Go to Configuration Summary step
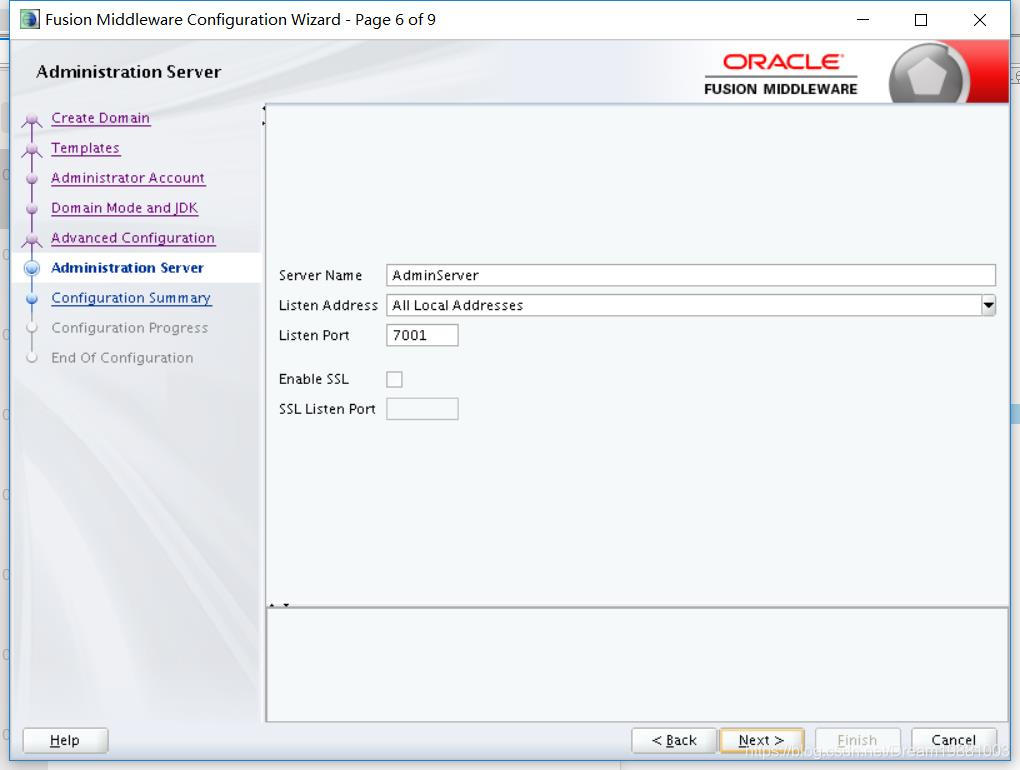Screen dimensions: 1020x770 tap(131, 298)
